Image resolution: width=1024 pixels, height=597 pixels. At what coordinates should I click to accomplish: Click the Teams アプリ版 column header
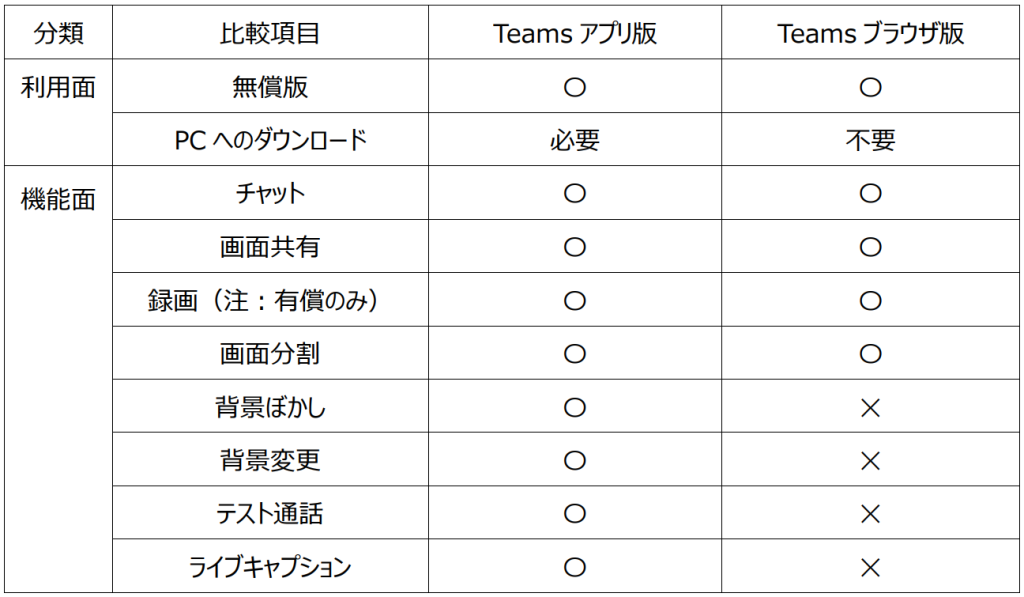(x=575, y=33)
